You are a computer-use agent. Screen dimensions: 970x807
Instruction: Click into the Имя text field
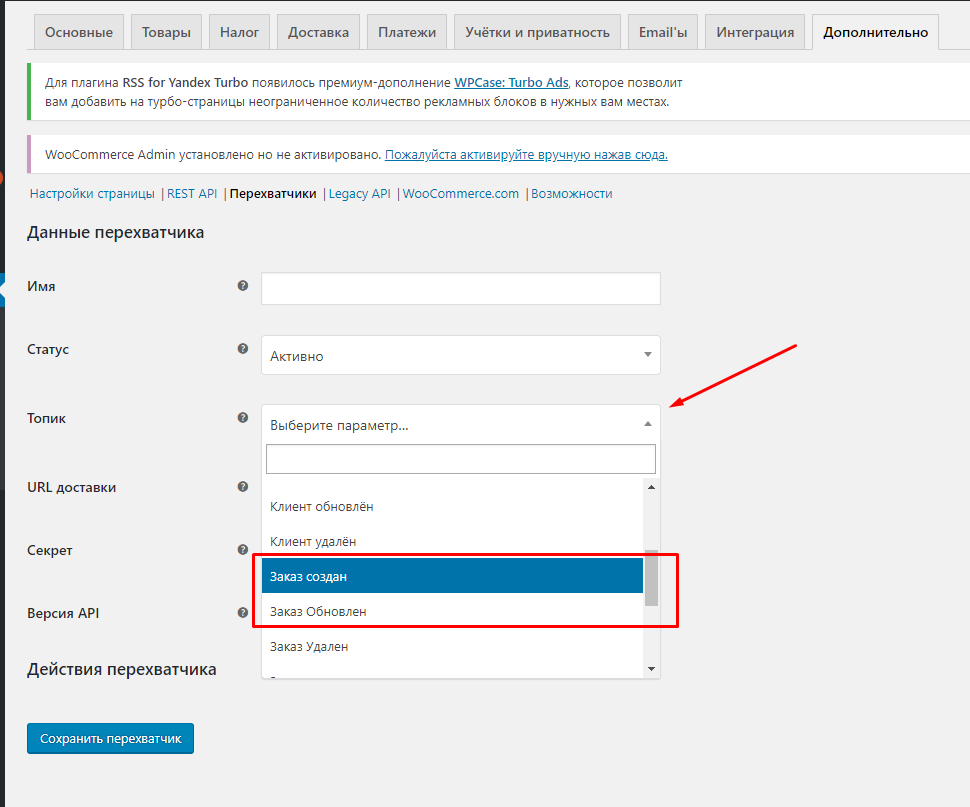(460, 289)
